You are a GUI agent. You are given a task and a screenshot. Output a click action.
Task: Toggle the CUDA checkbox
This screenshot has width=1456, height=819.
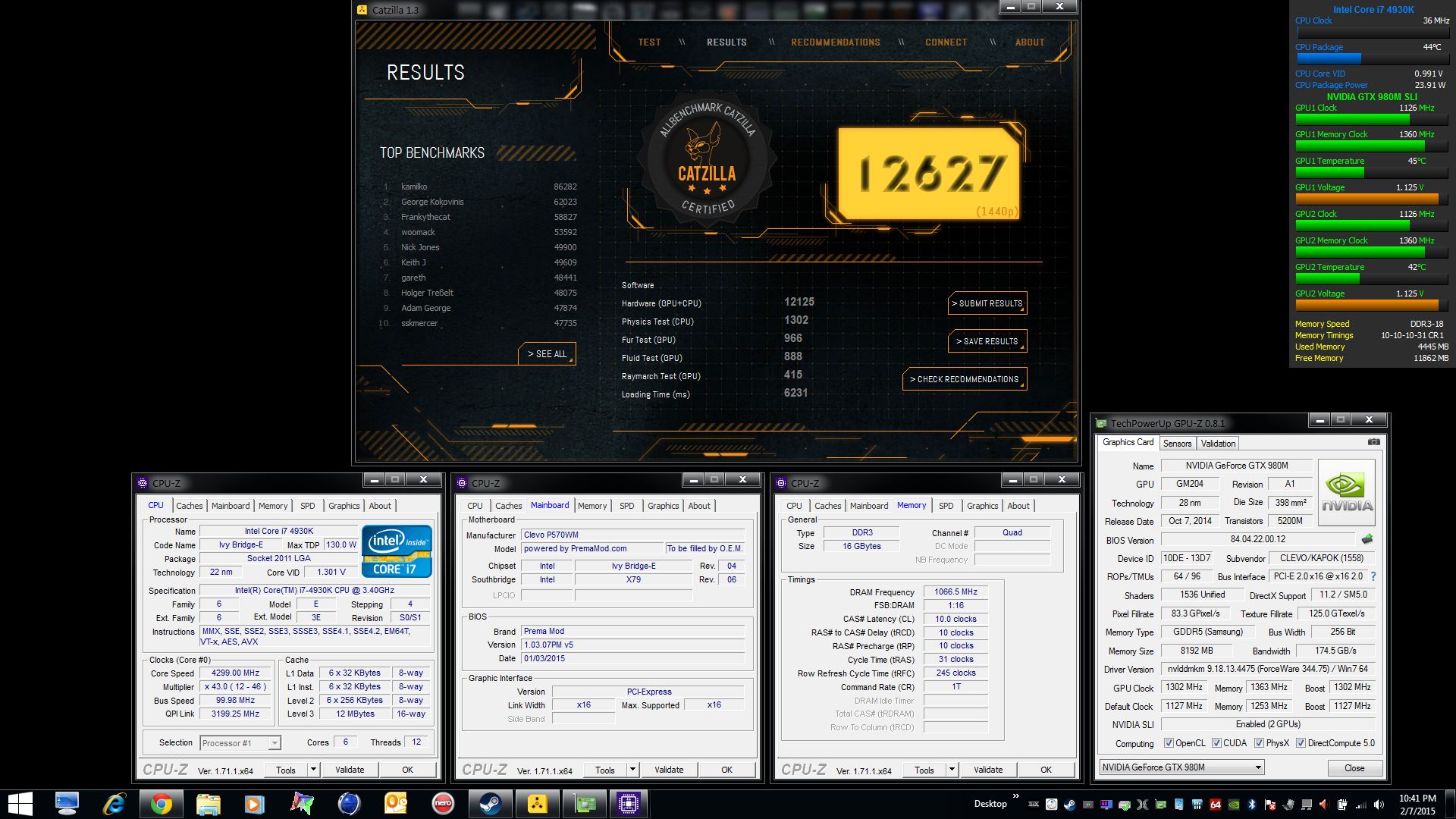click(x=1216, y=743)
